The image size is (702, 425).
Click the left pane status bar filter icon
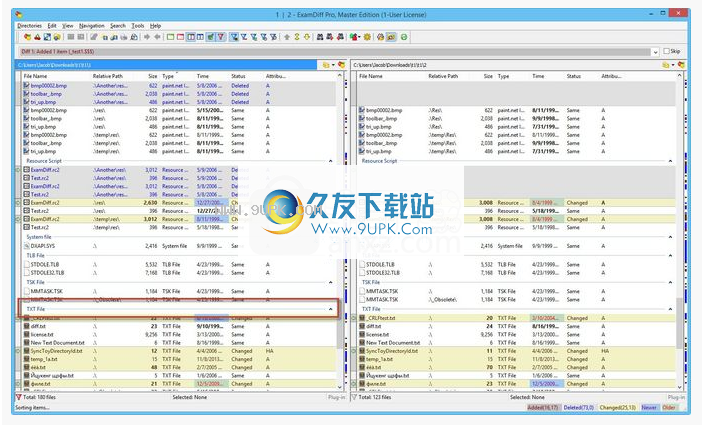tap(18, 397)
